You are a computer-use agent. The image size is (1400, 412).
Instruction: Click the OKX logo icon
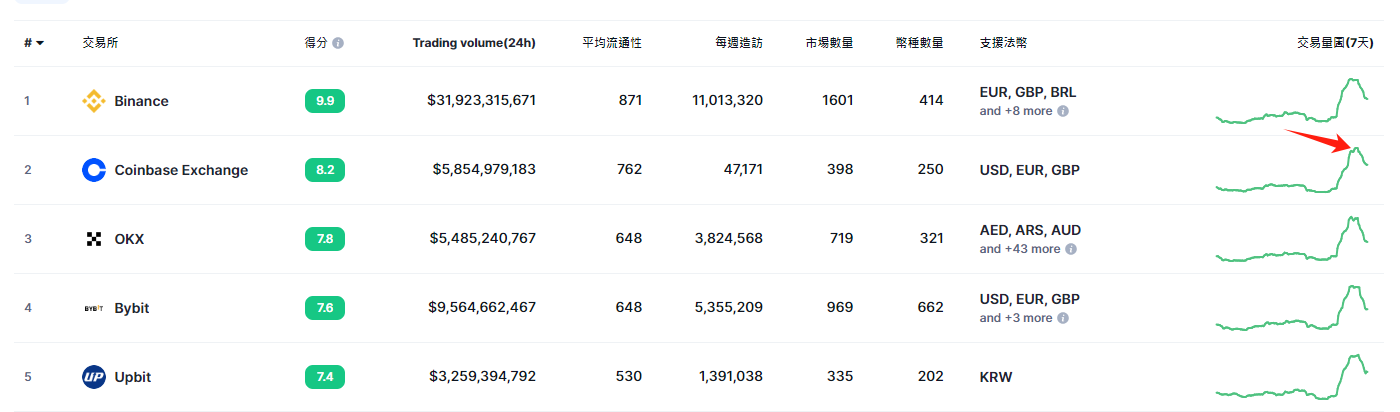coord(93,239)
